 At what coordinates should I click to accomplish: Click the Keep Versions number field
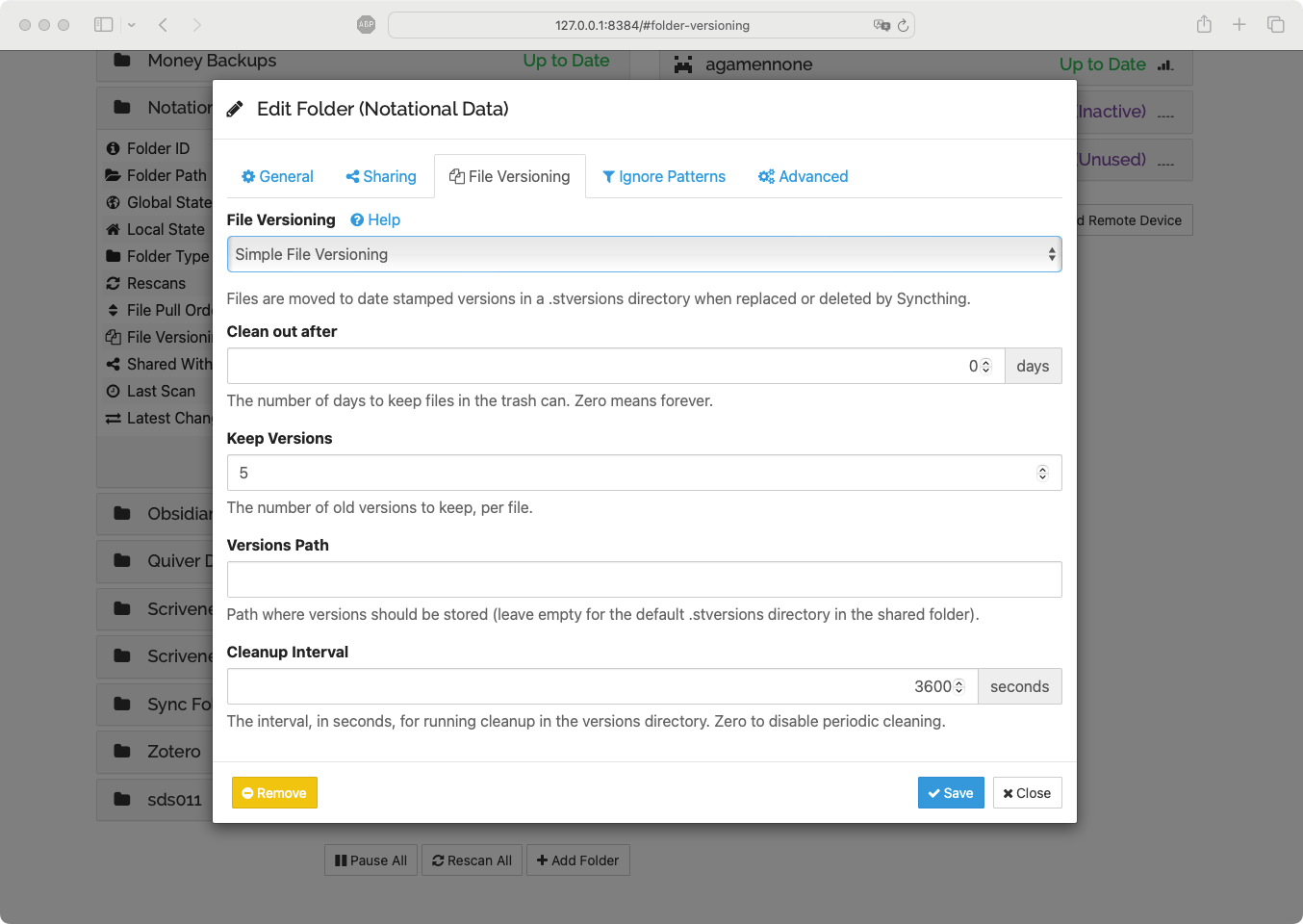tap(626, 473)
